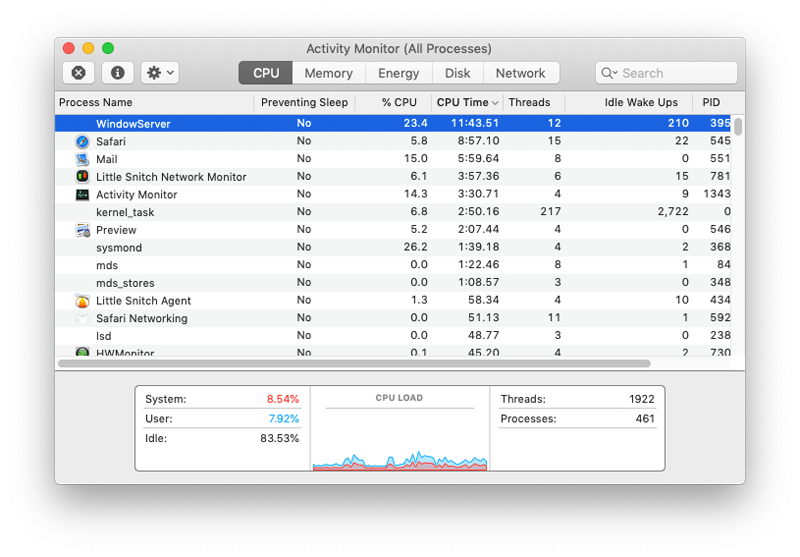Click the Preview app icon
The width and height of the screenshot is (800, 557).
point(82,230)
